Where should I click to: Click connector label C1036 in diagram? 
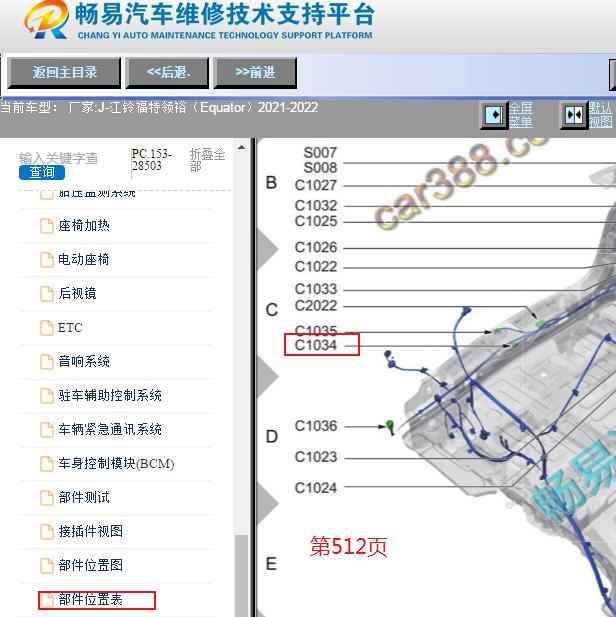316,426
